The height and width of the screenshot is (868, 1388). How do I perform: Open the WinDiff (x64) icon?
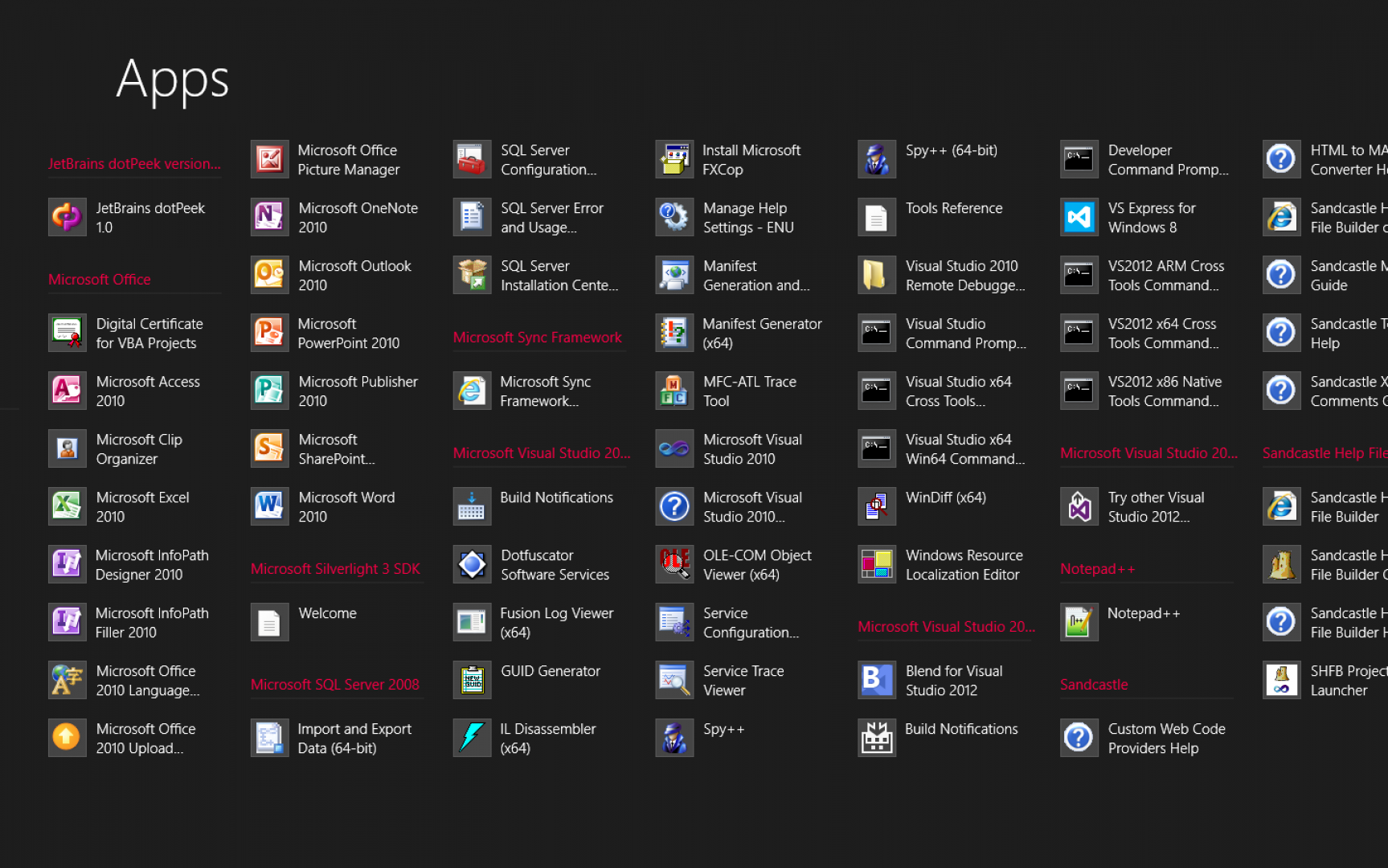(x=877, y=507)
